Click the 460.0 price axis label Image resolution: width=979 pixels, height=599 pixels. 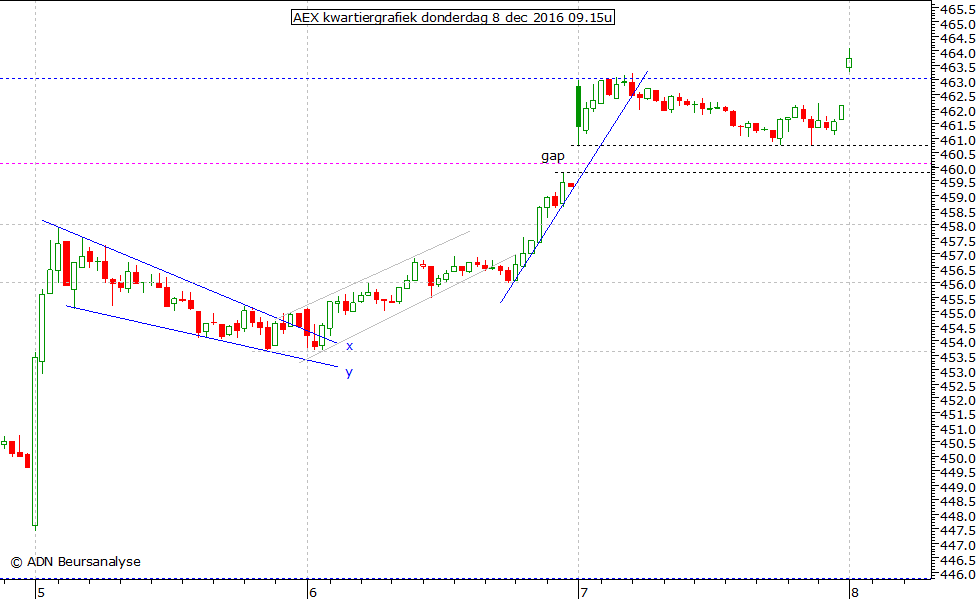click(x=957, y=169)
